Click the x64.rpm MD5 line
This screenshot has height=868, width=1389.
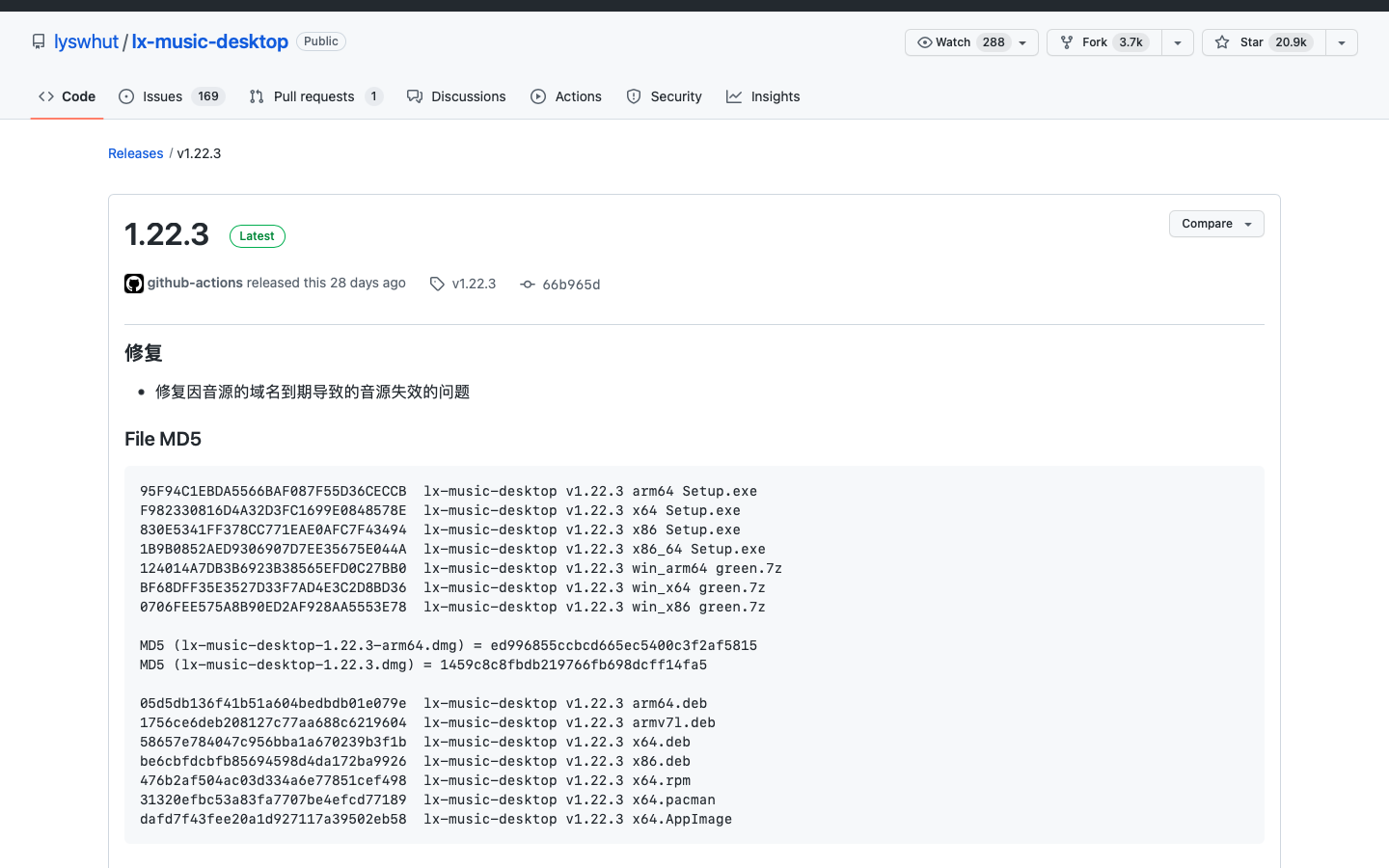415,780
